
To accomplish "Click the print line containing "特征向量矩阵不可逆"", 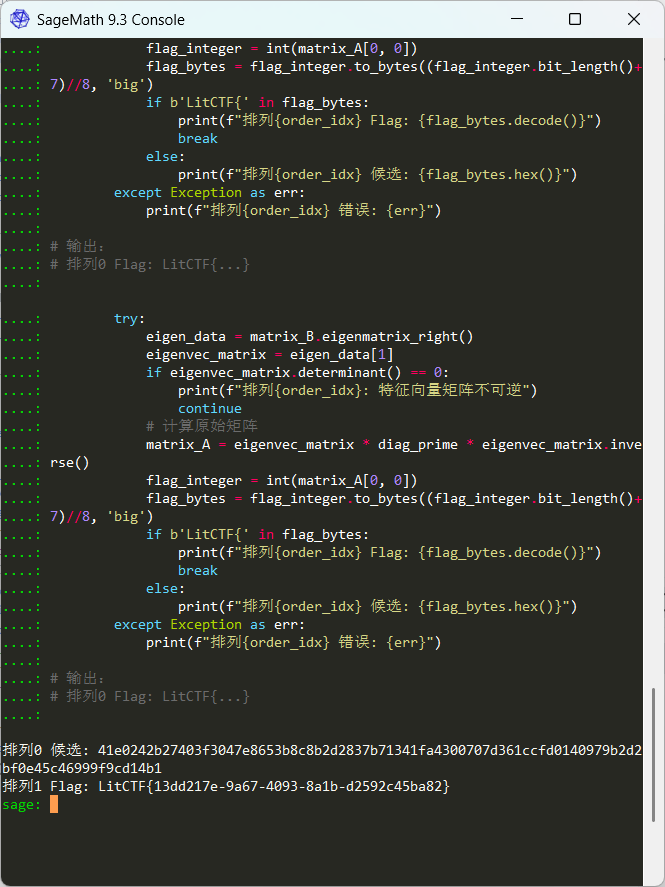I will coord(357,390).
